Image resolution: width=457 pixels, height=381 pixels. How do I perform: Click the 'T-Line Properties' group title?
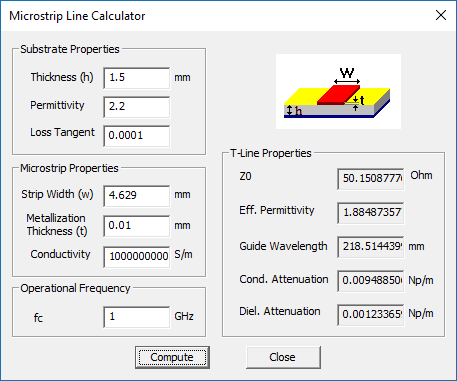(271, 153)
